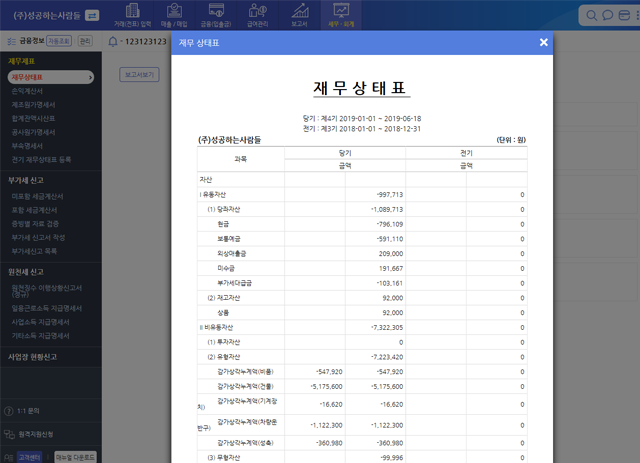Click the 고객센터 button
640x463 pixels.
point(30,457)
